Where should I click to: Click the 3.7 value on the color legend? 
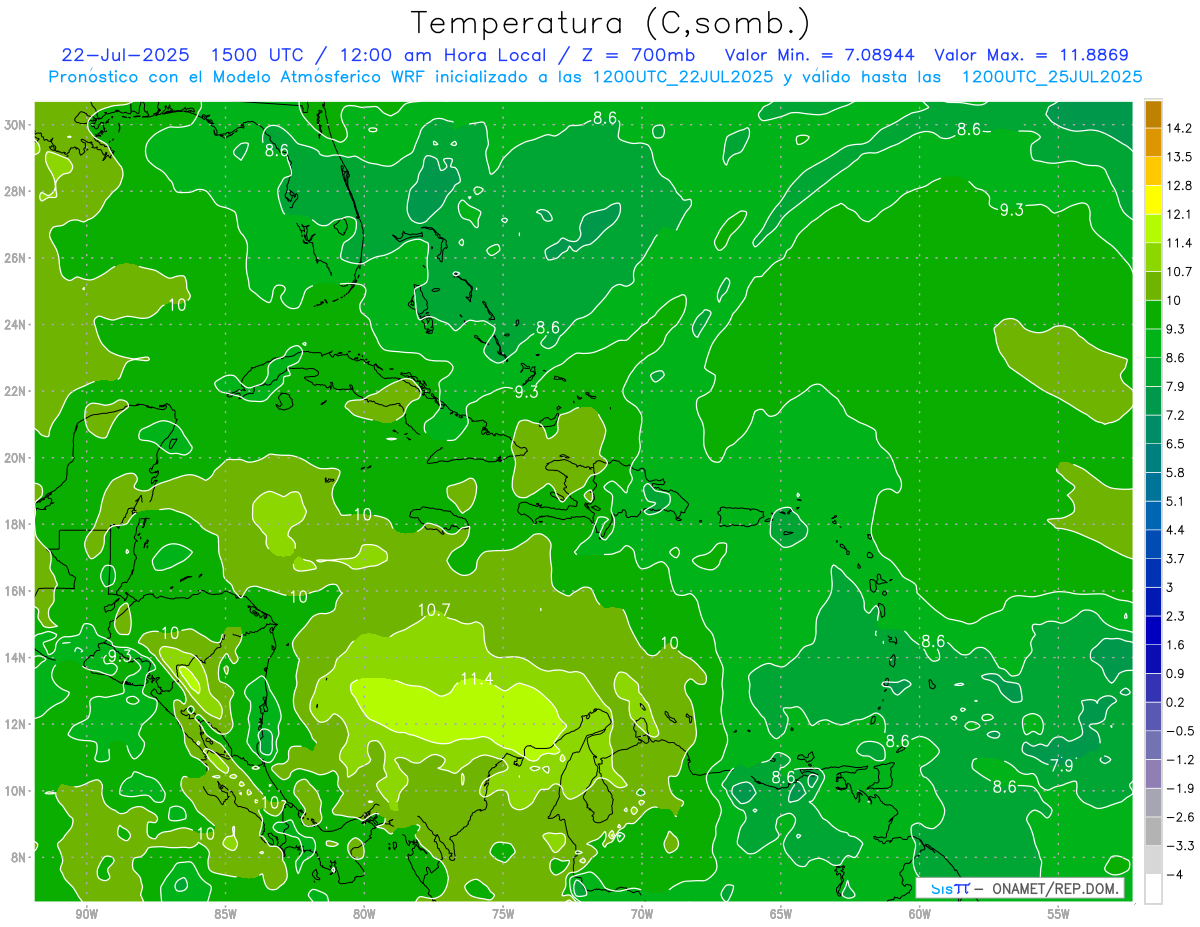coord(1175,558)
